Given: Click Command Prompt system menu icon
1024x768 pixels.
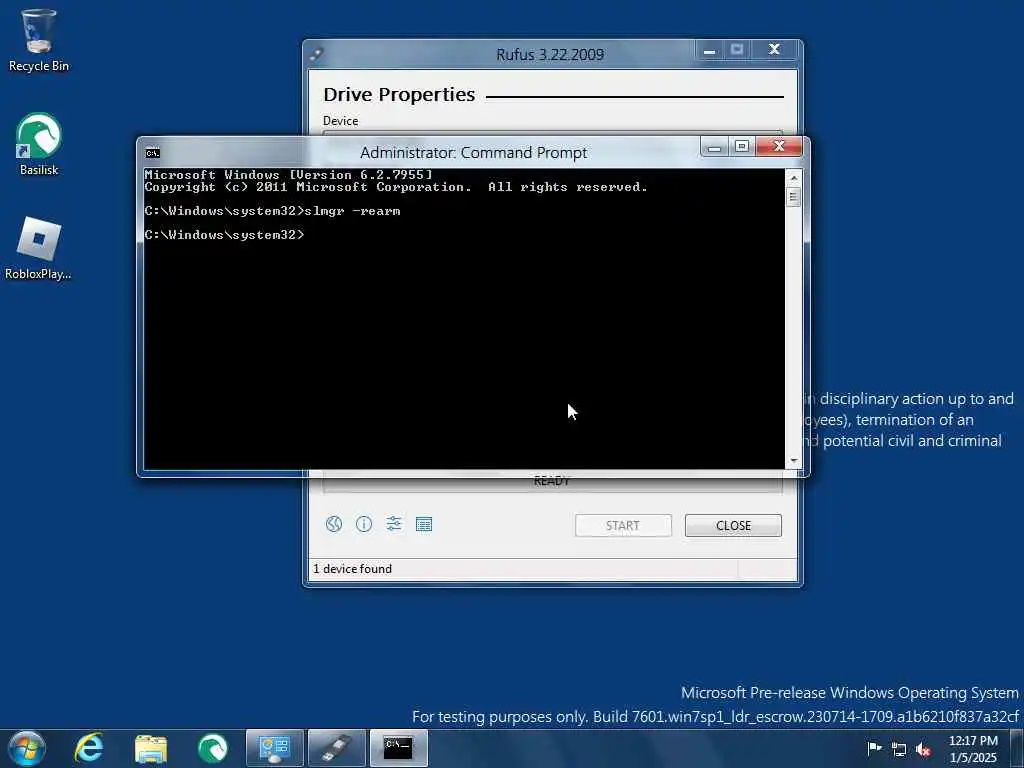Looking at the screenshot, I should [x=152, y=153].
